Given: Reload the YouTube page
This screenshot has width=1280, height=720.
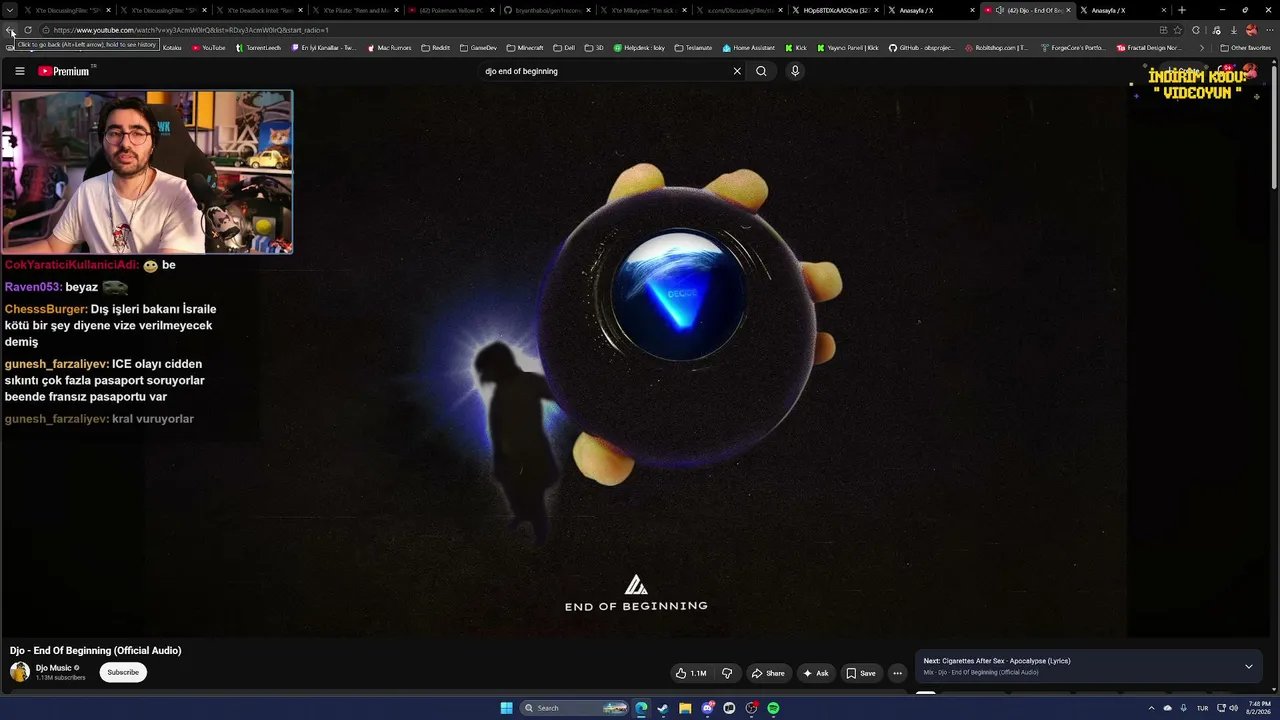Looking at the screenshot, I should click(28, 30).
